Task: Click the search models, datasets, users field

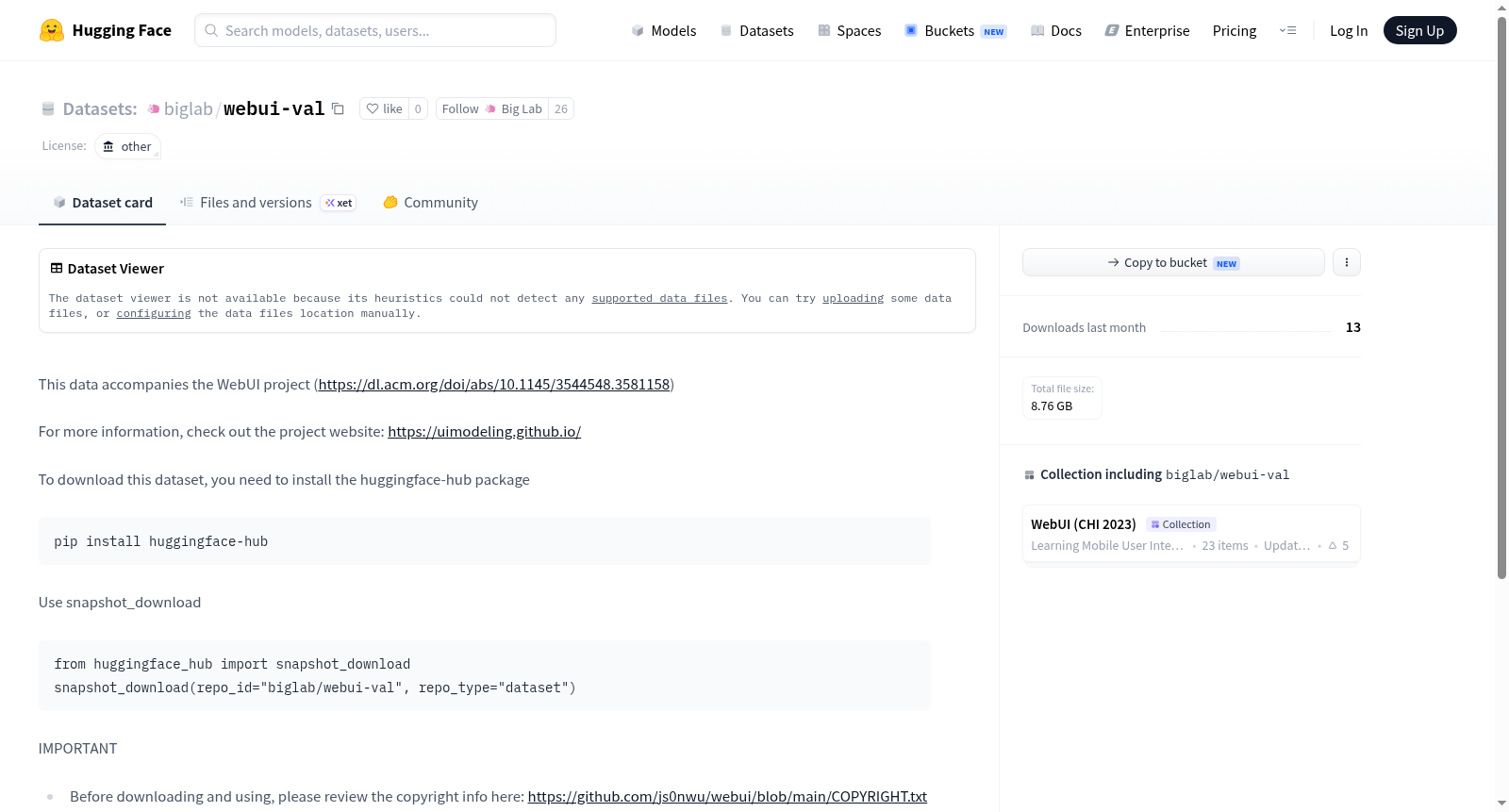Action: (x=375, y=30)
